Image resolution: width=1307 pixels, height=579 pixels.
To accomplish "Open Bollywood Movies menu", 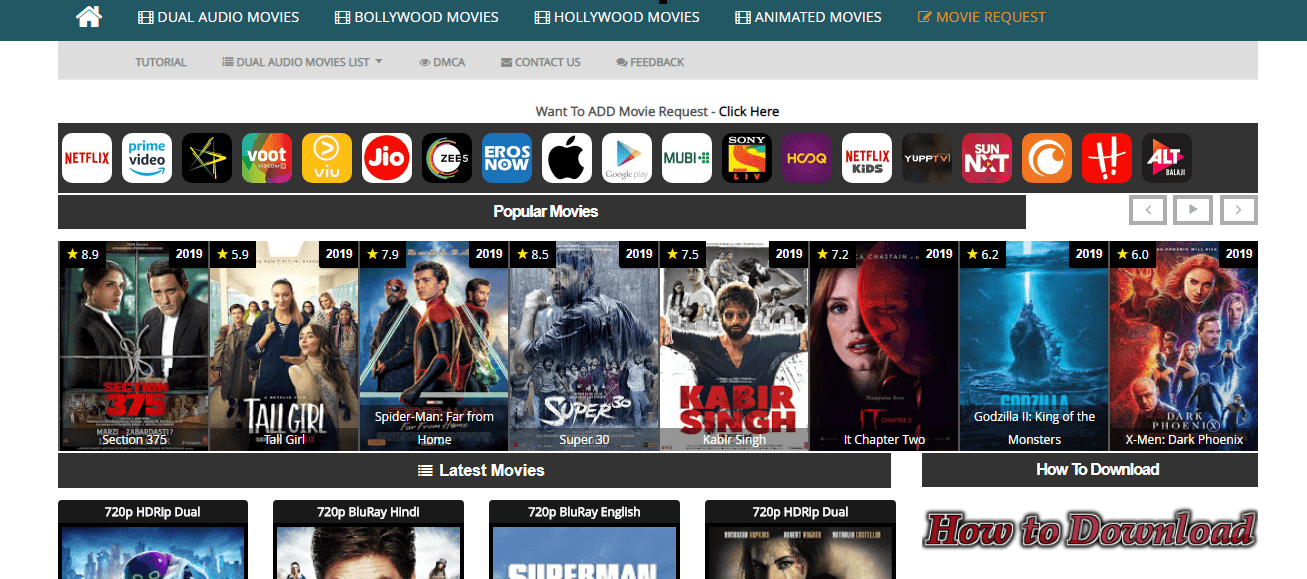I will tap(417, 17).
